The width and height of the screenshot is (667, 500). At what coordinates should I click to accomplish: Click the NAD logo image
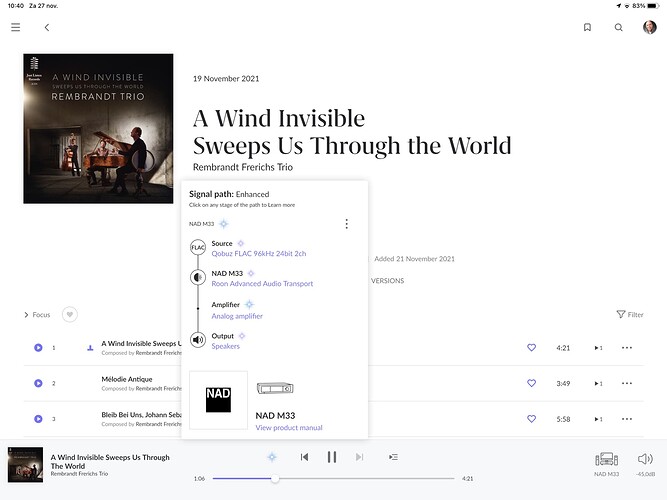[x=218, y=400]
